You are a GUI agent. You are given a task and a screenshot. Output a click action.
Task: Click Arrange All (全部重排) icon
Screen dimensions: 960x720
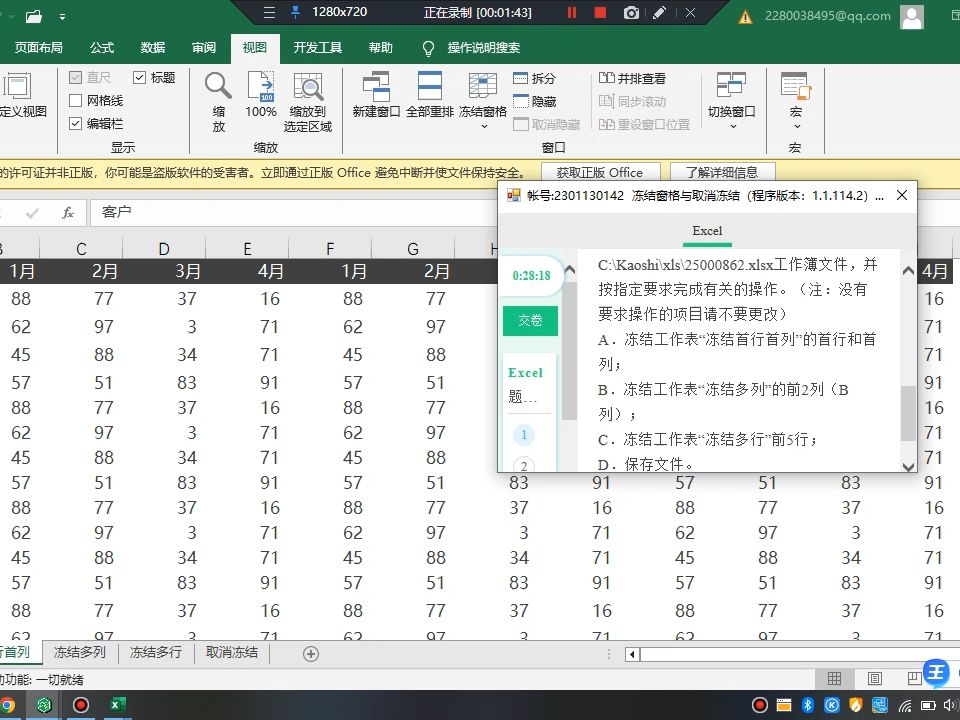point(430,86)
